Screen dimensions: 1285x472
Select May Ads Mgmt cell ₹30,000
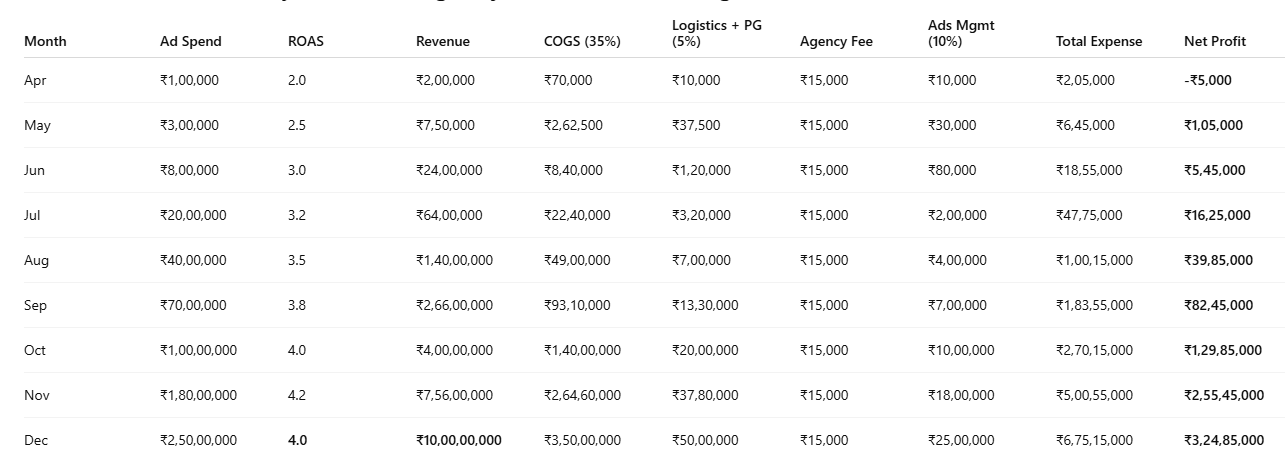click(952, 125)
